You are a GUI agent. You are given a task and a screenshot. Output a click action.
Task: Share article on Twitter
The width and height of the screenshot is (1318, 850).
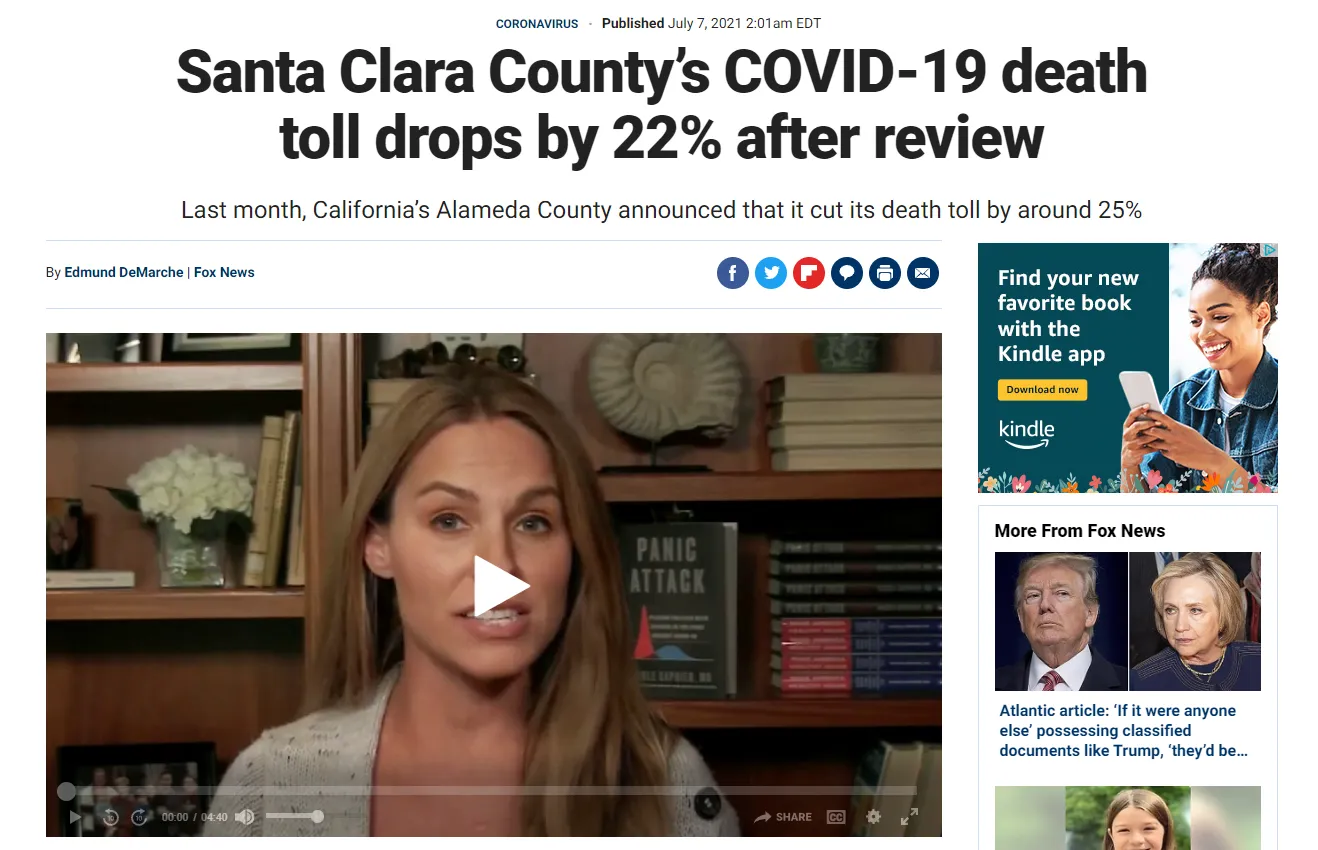point(771,273)
